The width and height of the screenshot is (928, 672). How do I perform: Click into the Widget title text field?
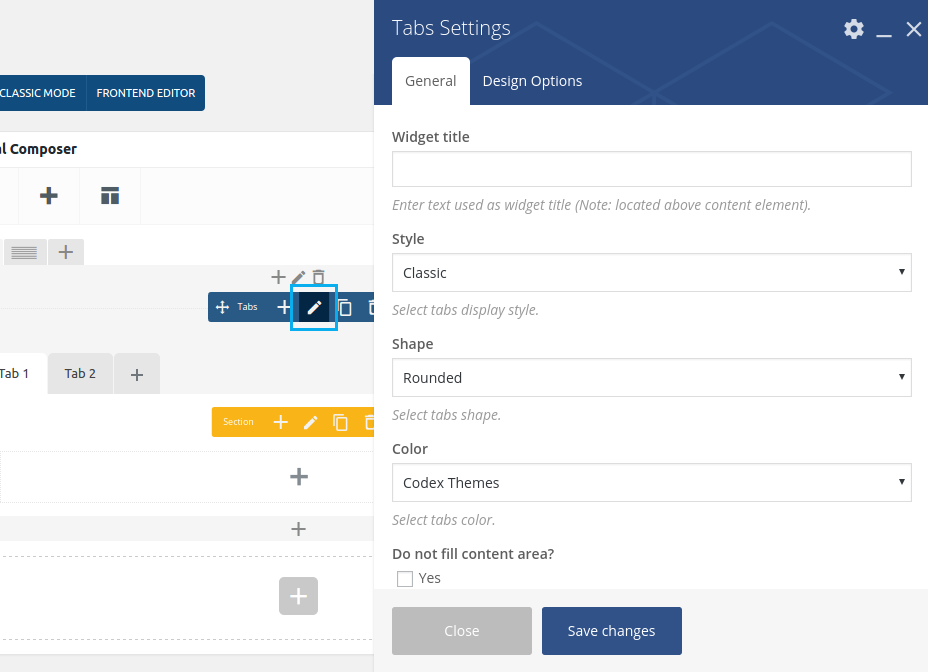[x=651, y=169]
